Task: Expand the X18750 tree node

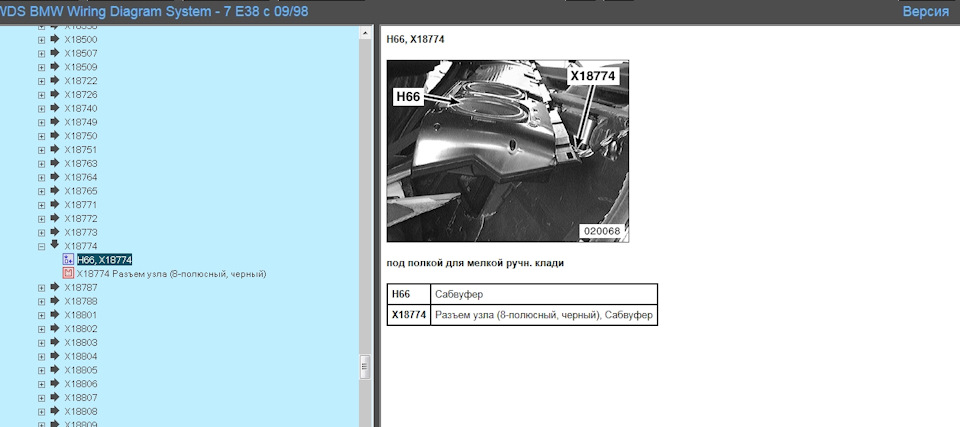Action: [x=42, y=136]
